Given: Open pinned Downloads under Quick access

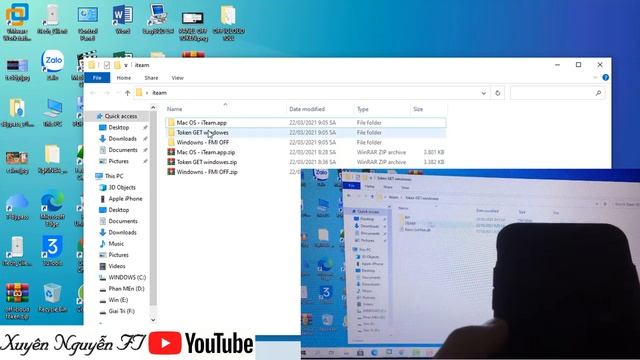Looking at the screenshot, I should 122,139.
